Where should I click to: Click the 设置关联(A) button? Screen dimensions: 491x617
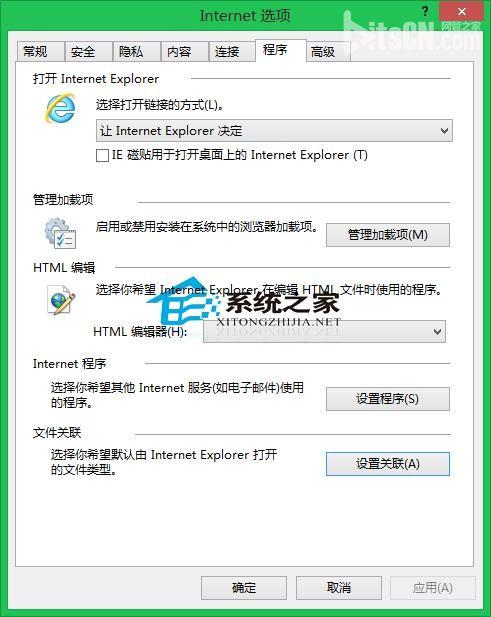tap(388, 464)
